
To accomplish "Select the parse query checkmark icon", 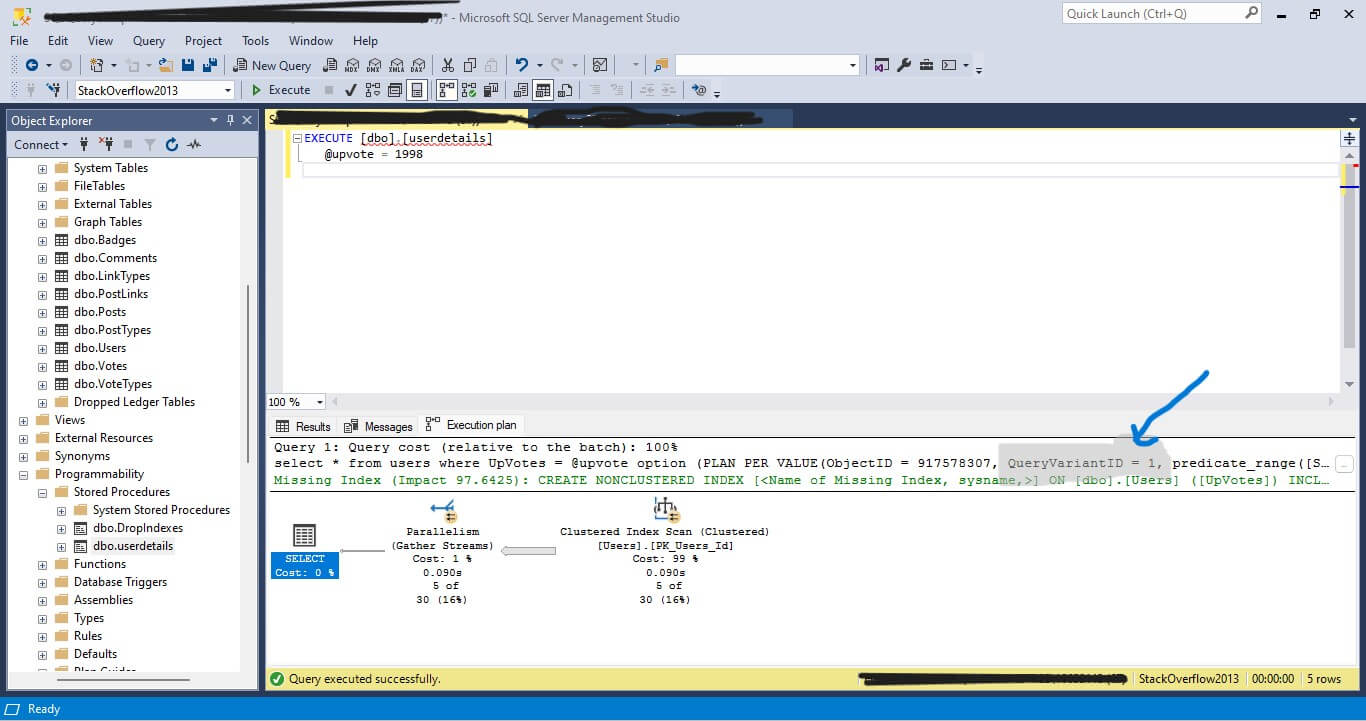I will tap(350, 89).
